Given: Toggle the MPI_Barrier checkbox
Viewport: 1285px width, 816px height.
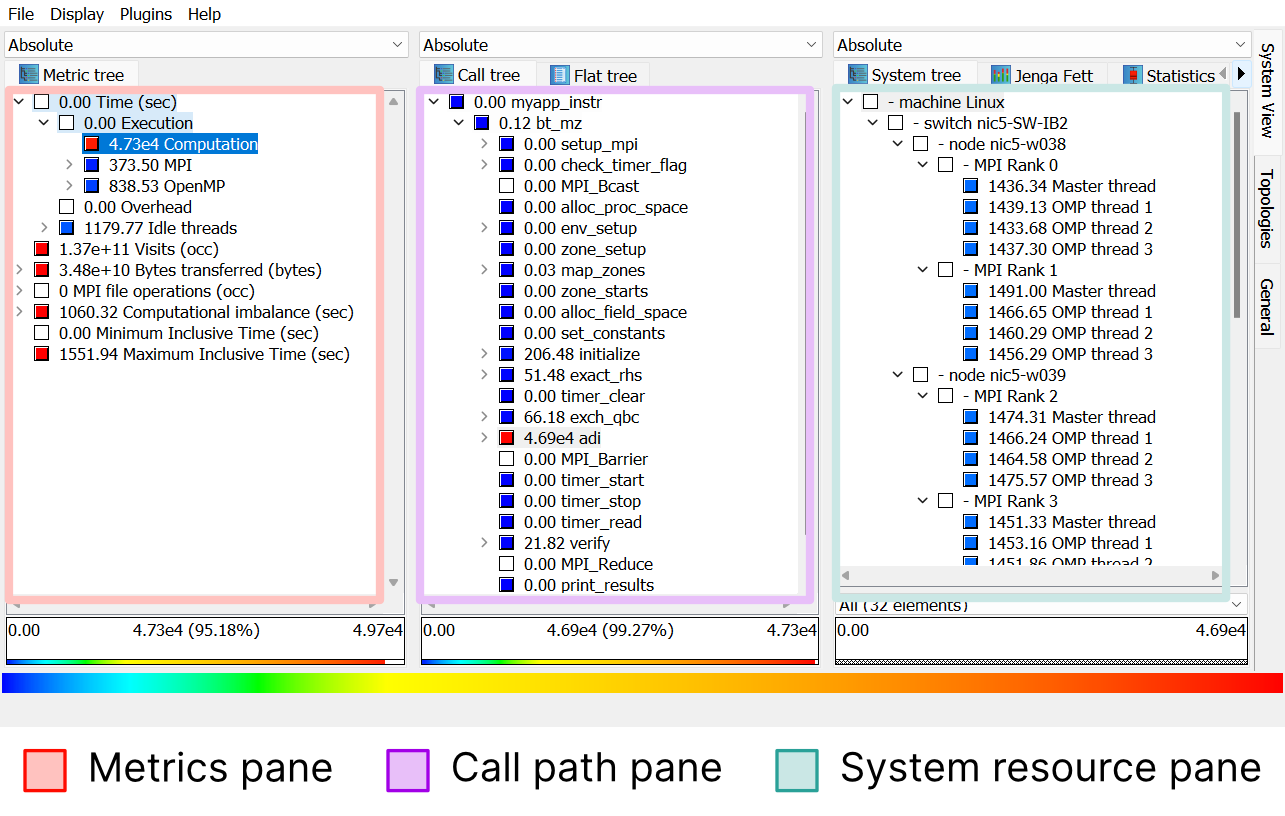Looking at the screenshot, I should click(x=507, y=459).
